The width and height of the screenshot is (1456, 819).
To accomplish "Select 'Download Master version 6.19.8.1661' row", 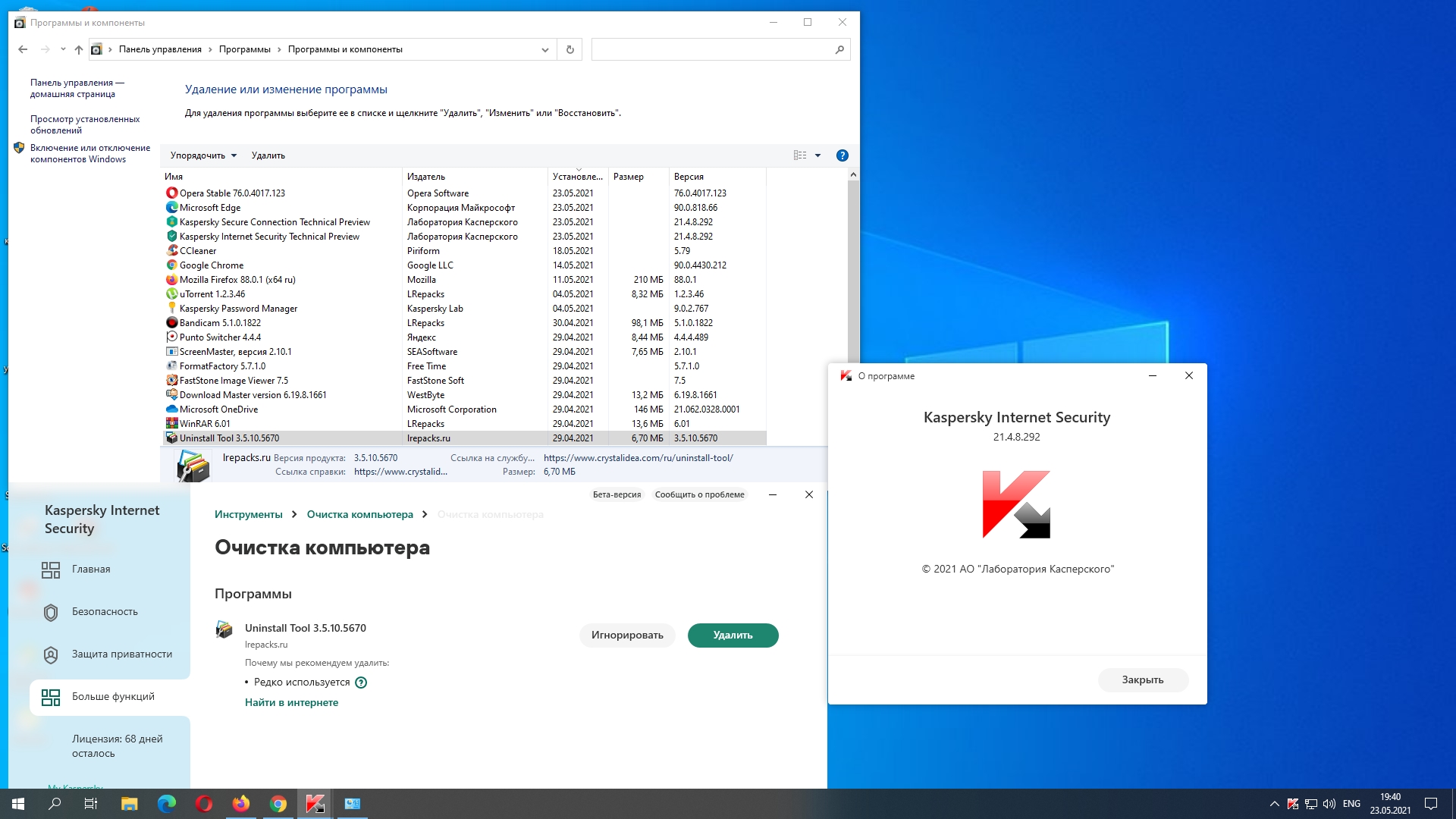I will (x=464, y=394).
